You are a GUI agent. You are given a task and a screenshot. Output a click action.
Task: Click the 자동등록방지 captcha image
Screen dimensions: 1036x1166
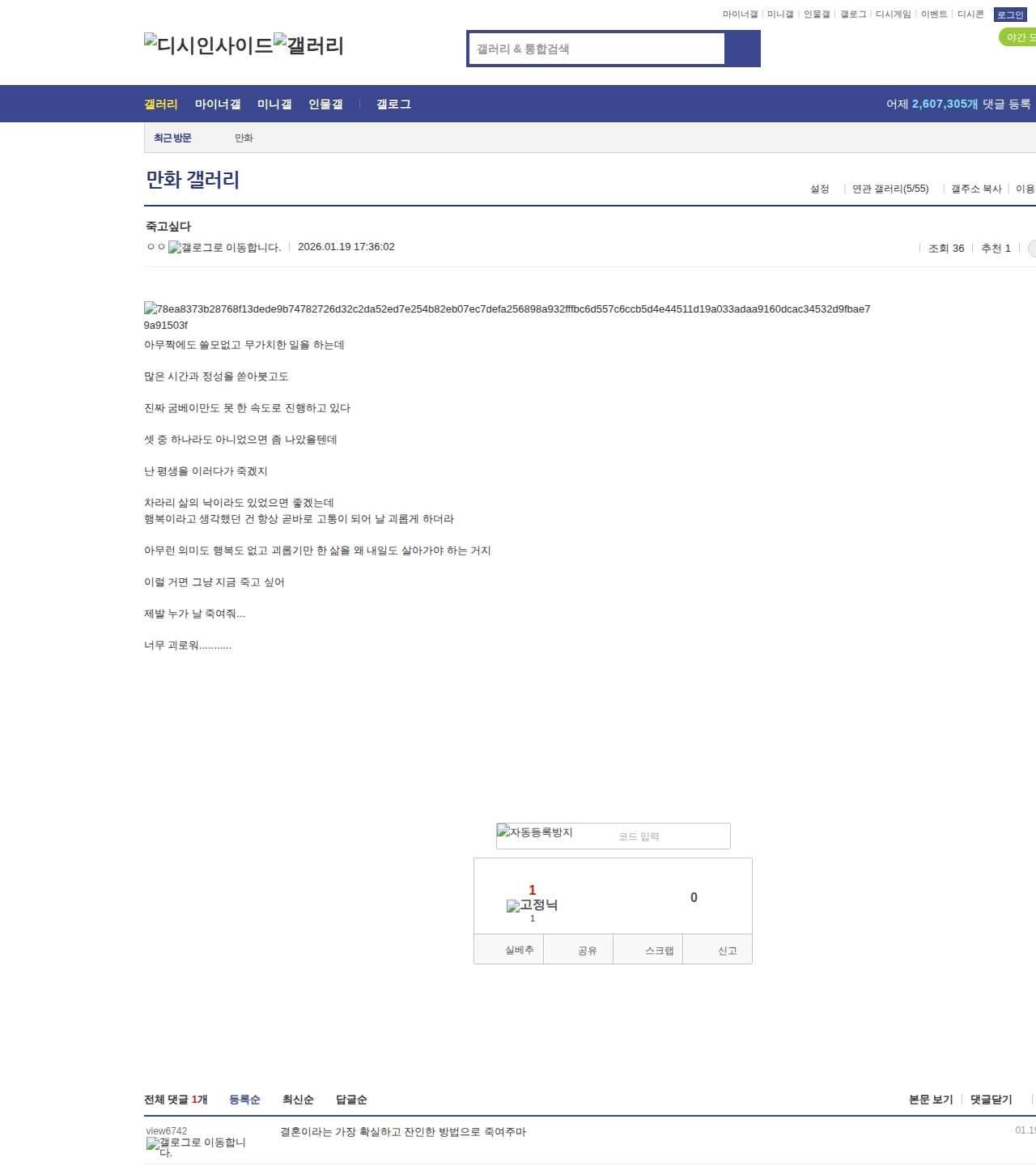point(535,832)
